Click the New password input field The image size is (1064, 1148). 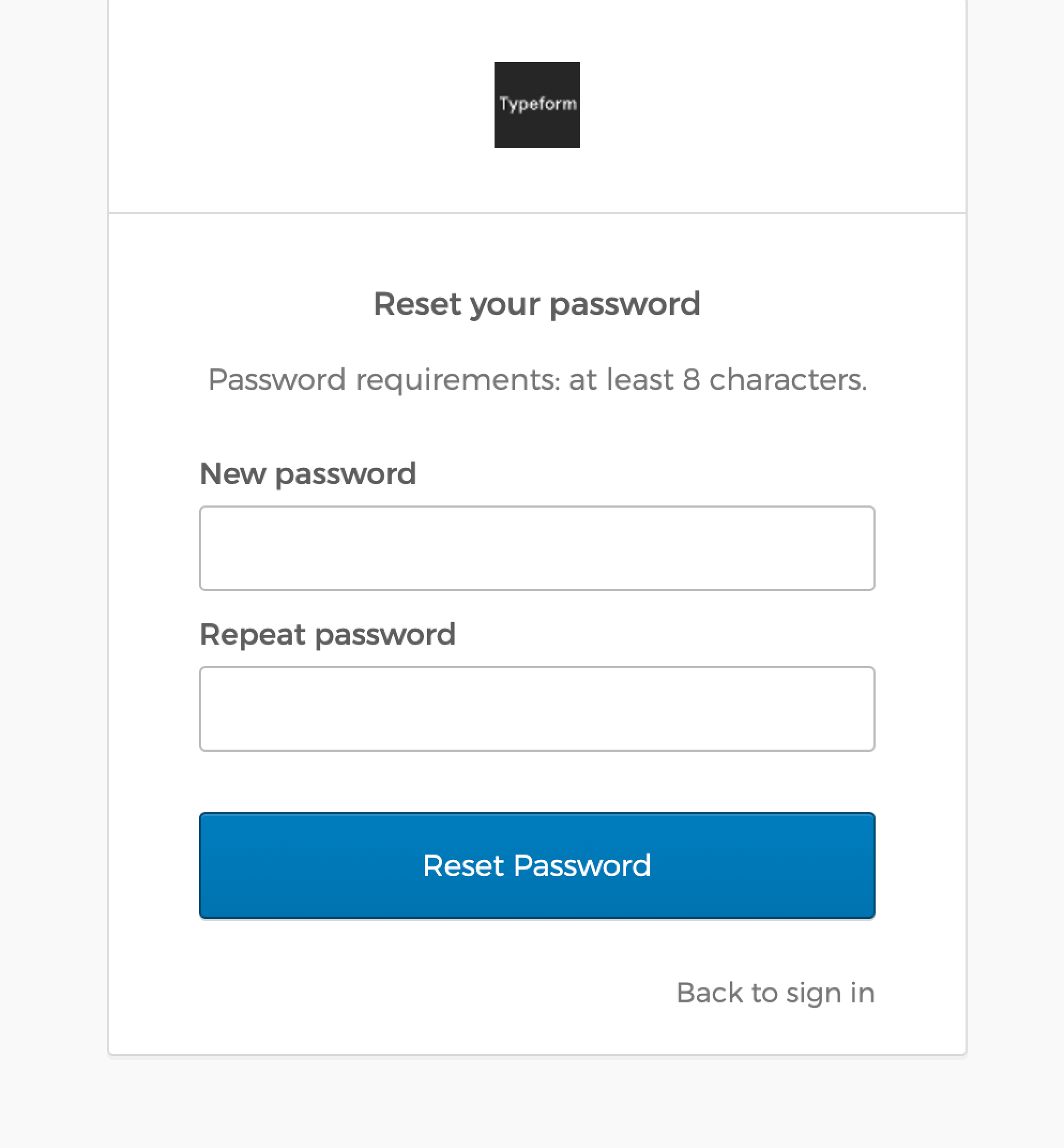coord(537,547)
